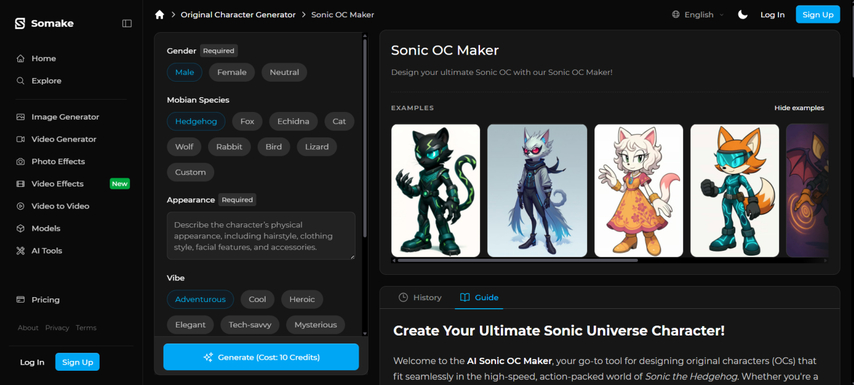Click the Video to Video icon

tap(20, 206)
